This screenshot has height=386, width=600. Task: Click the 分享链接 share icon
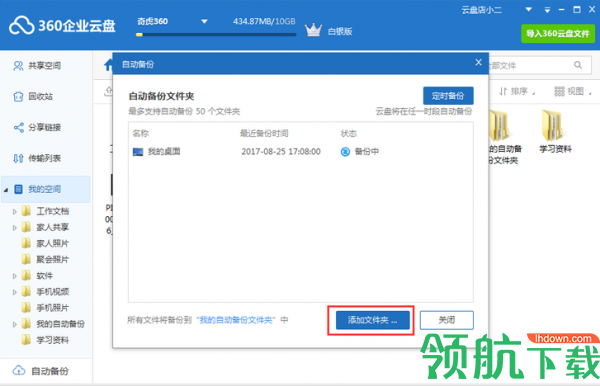coord(18,127)
